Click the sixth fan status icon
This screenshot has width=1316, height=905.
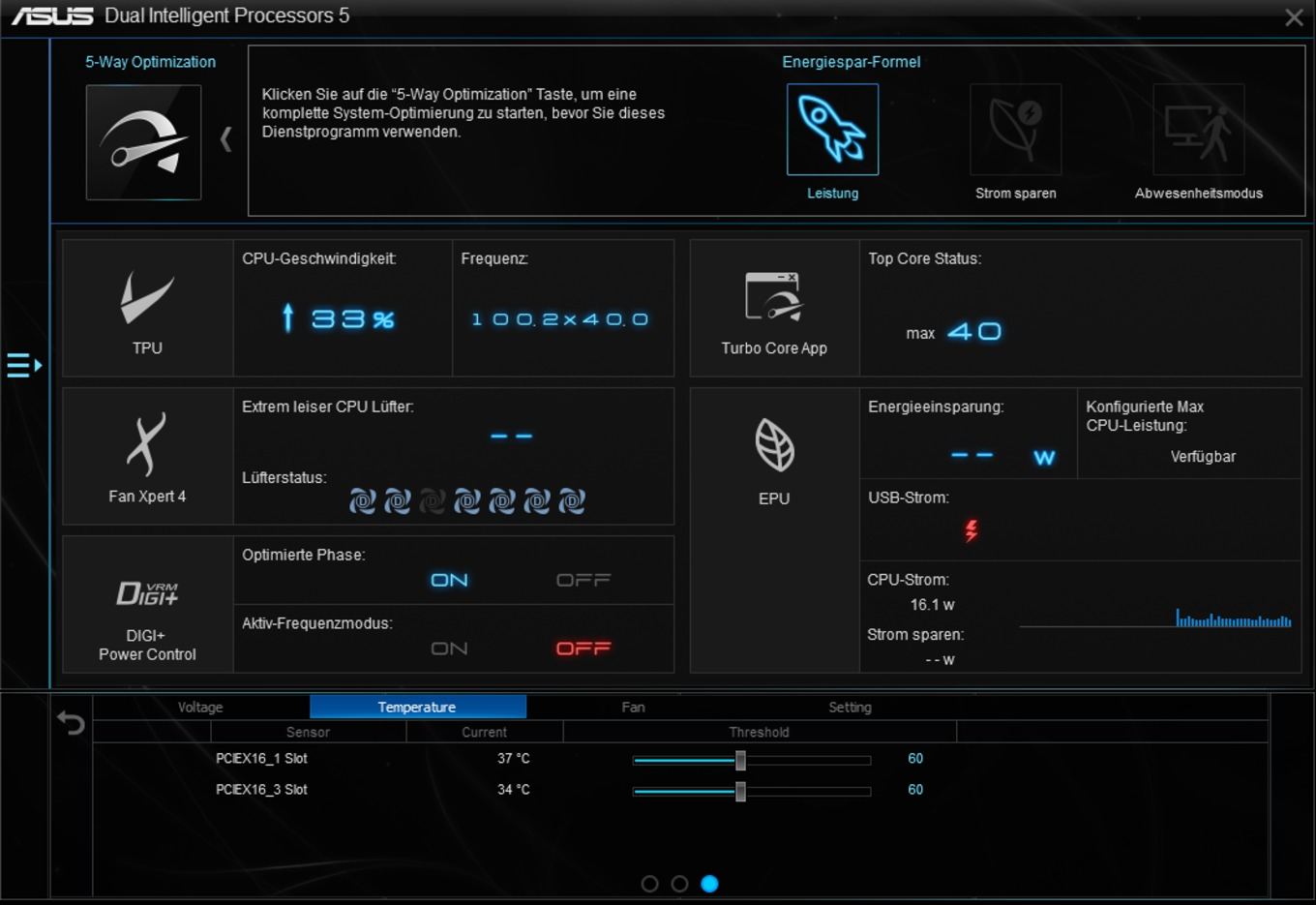[537, 501]
